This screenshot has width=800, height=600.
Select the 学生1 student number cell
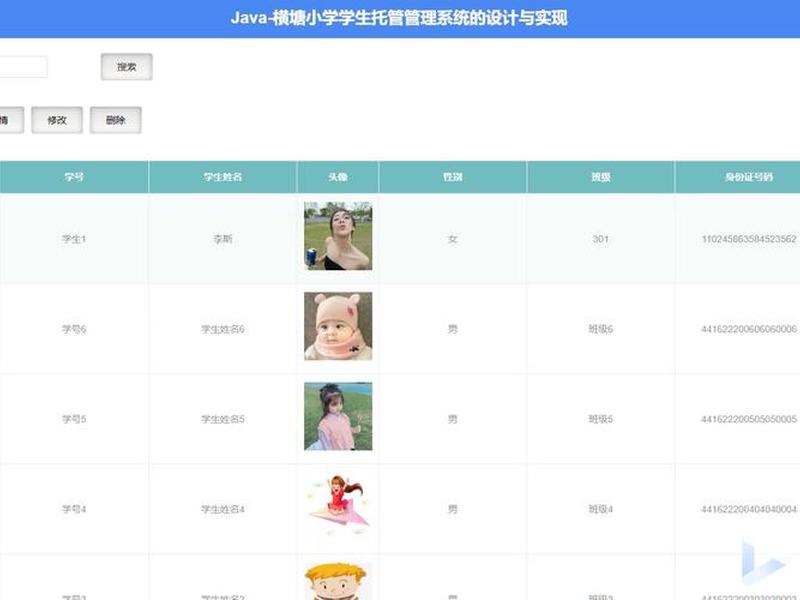coord(74,239)
